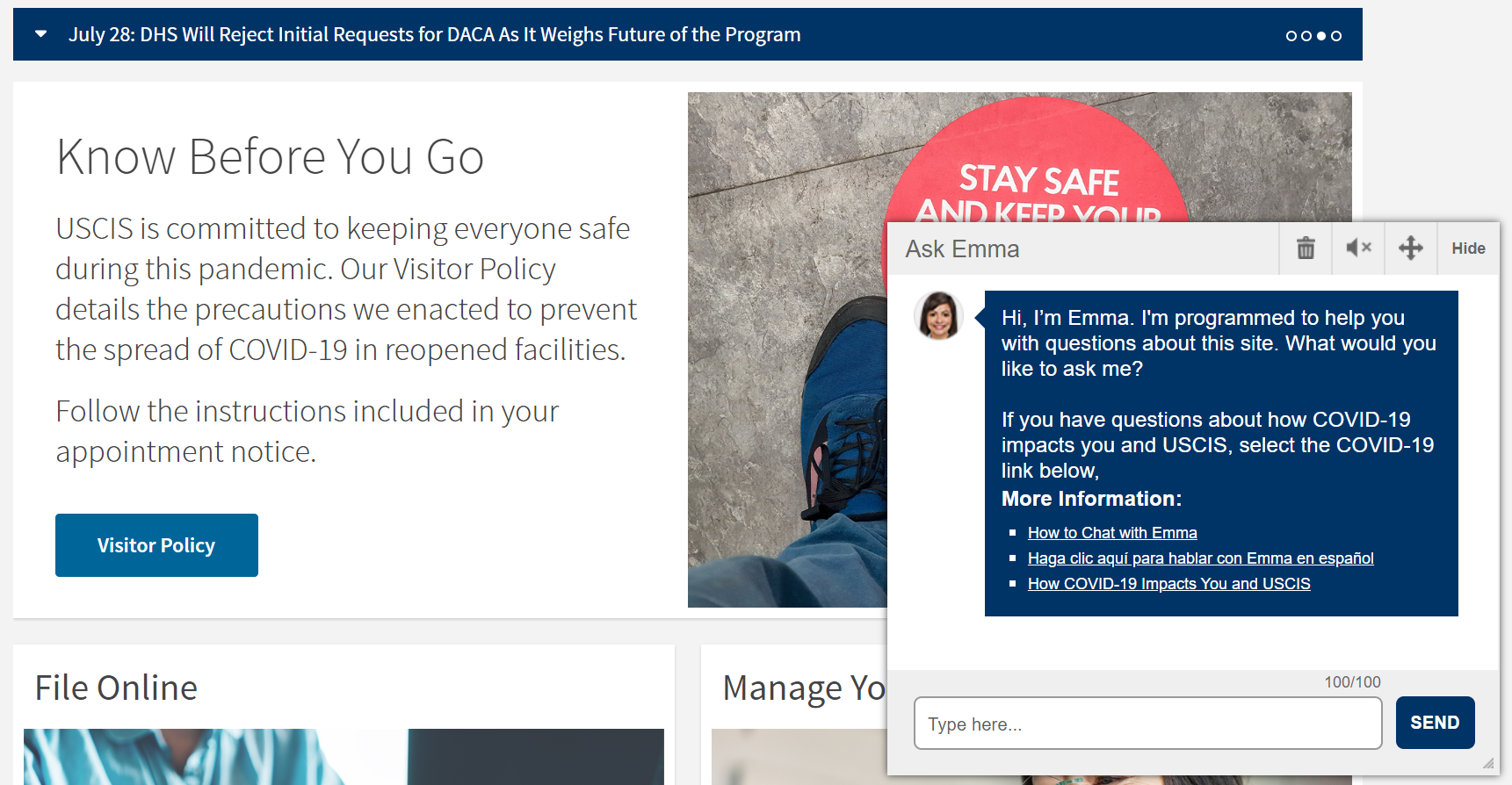Click the File Online card image
The height and width of the screenshot is (785, 1512).
[344, 757]
